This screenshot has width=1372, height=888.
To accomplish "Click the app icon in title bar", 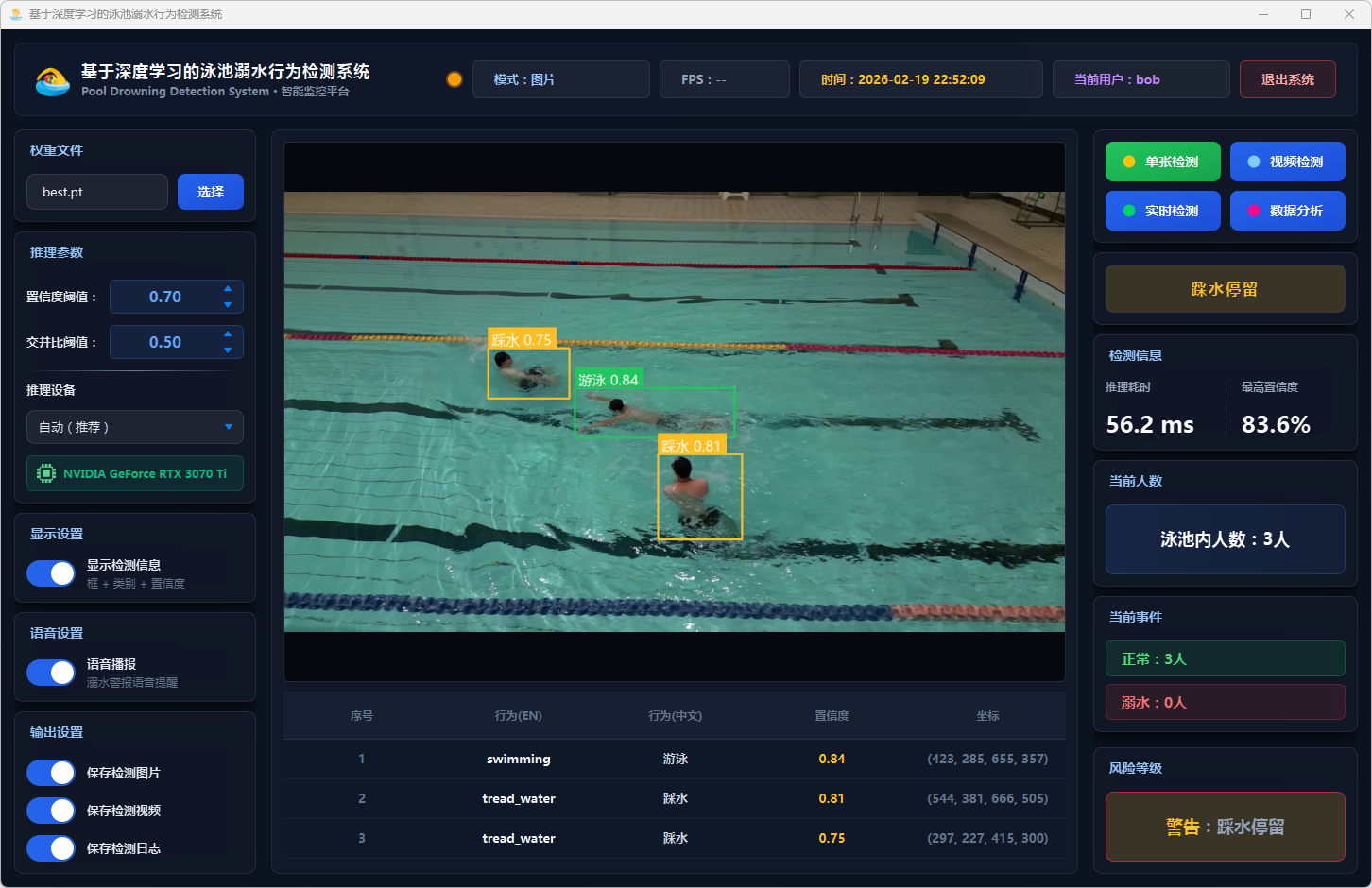I will point(15,14).
